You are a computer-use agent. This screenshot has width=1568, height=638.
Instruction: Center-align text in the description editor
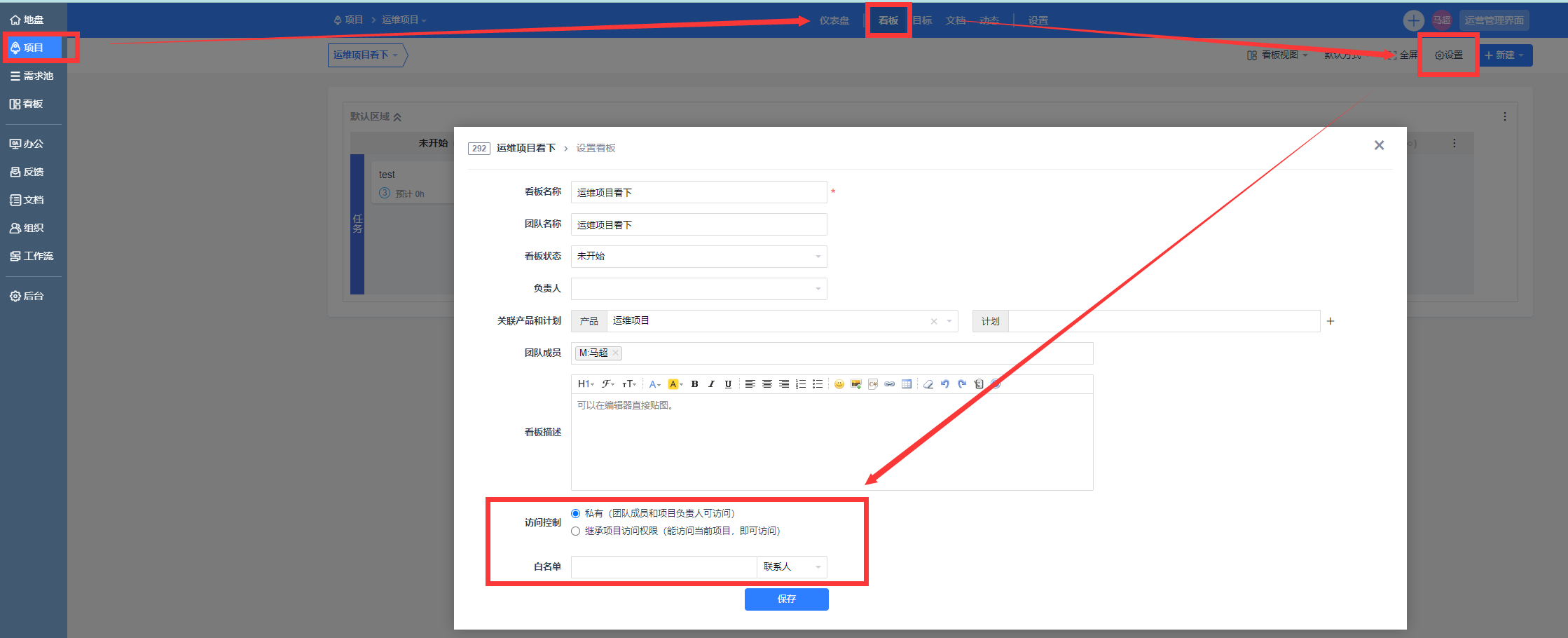(x=766, y=384)
